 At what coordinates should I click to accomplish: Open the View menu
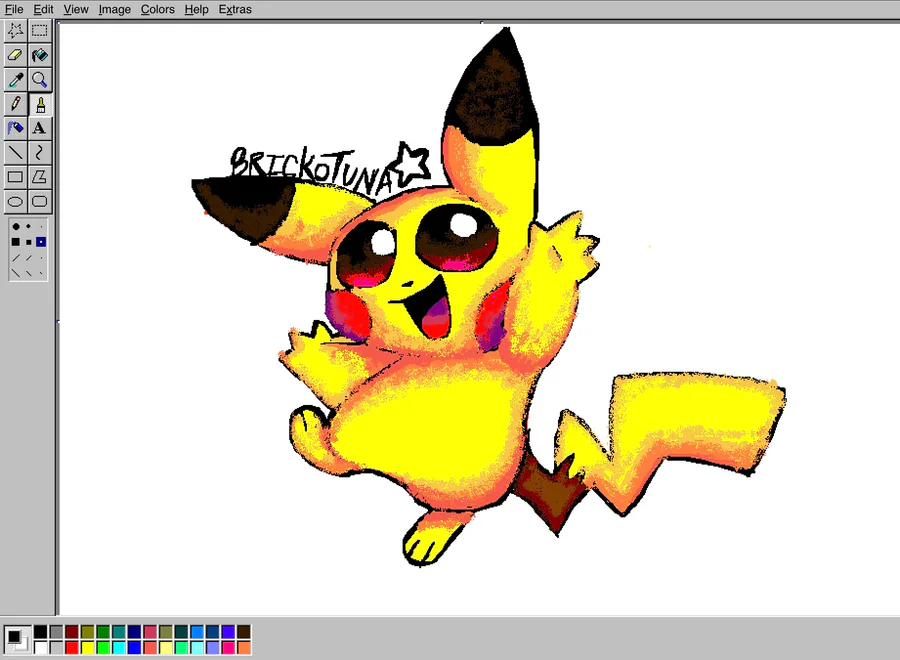(x=76, y=9)
